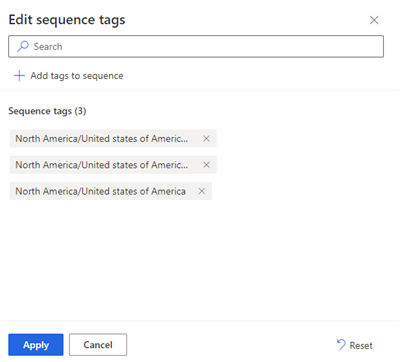Apply the sequence tag changes
Viewport: 400px width, 362px height.
click(x=36, y=345)
